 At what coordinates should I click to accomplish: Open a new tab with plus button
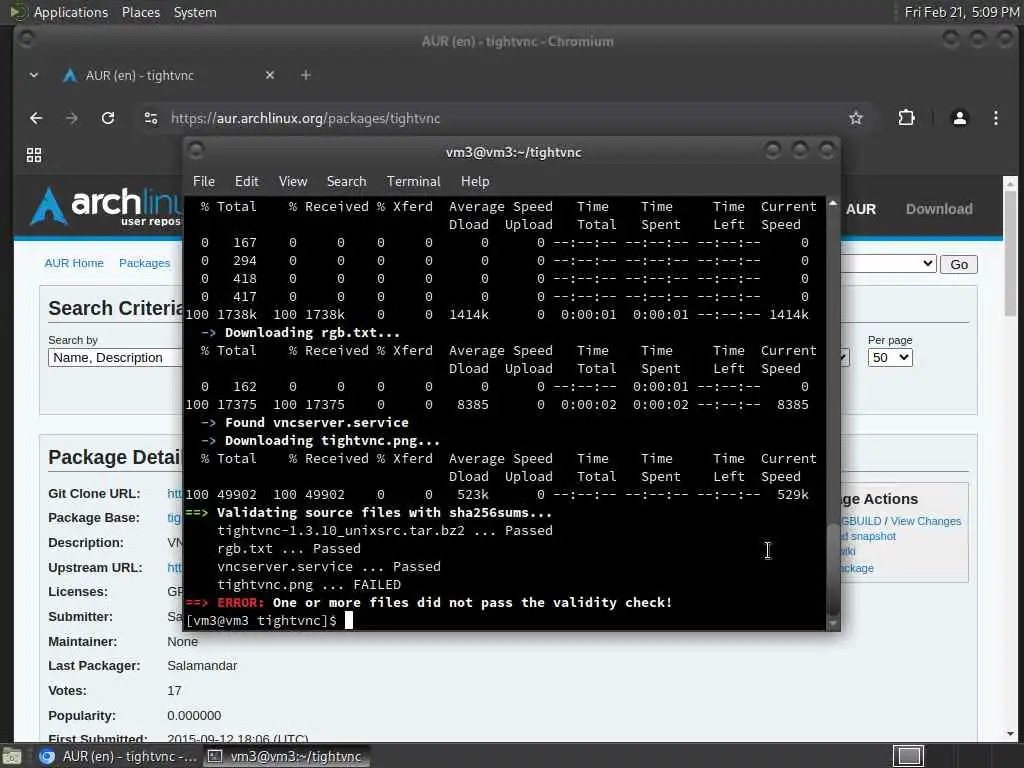pyautogui.click(x=306, y=75)
